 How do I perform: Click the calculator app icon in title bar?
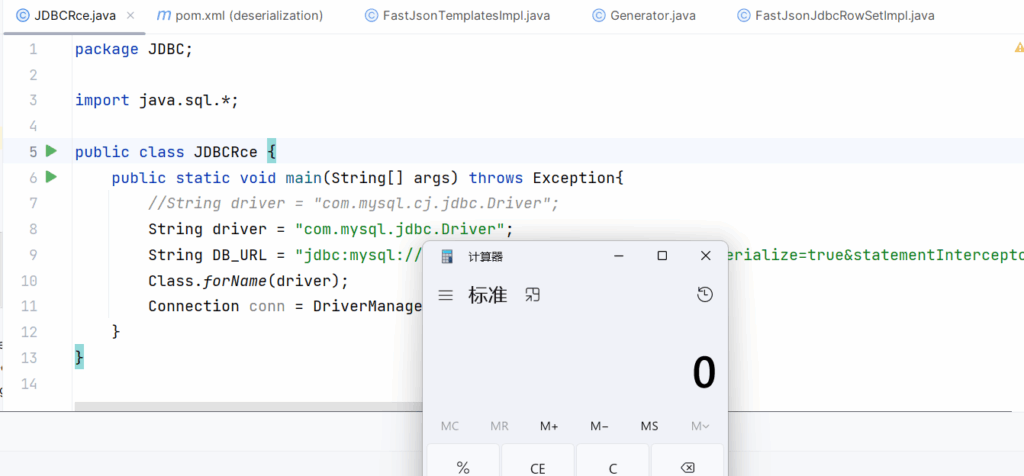(447, 256)
